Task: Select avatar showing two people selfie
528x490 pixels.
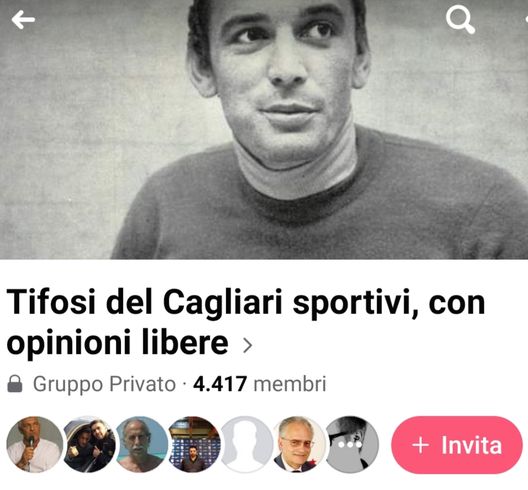Action: (x=89, y=445)
